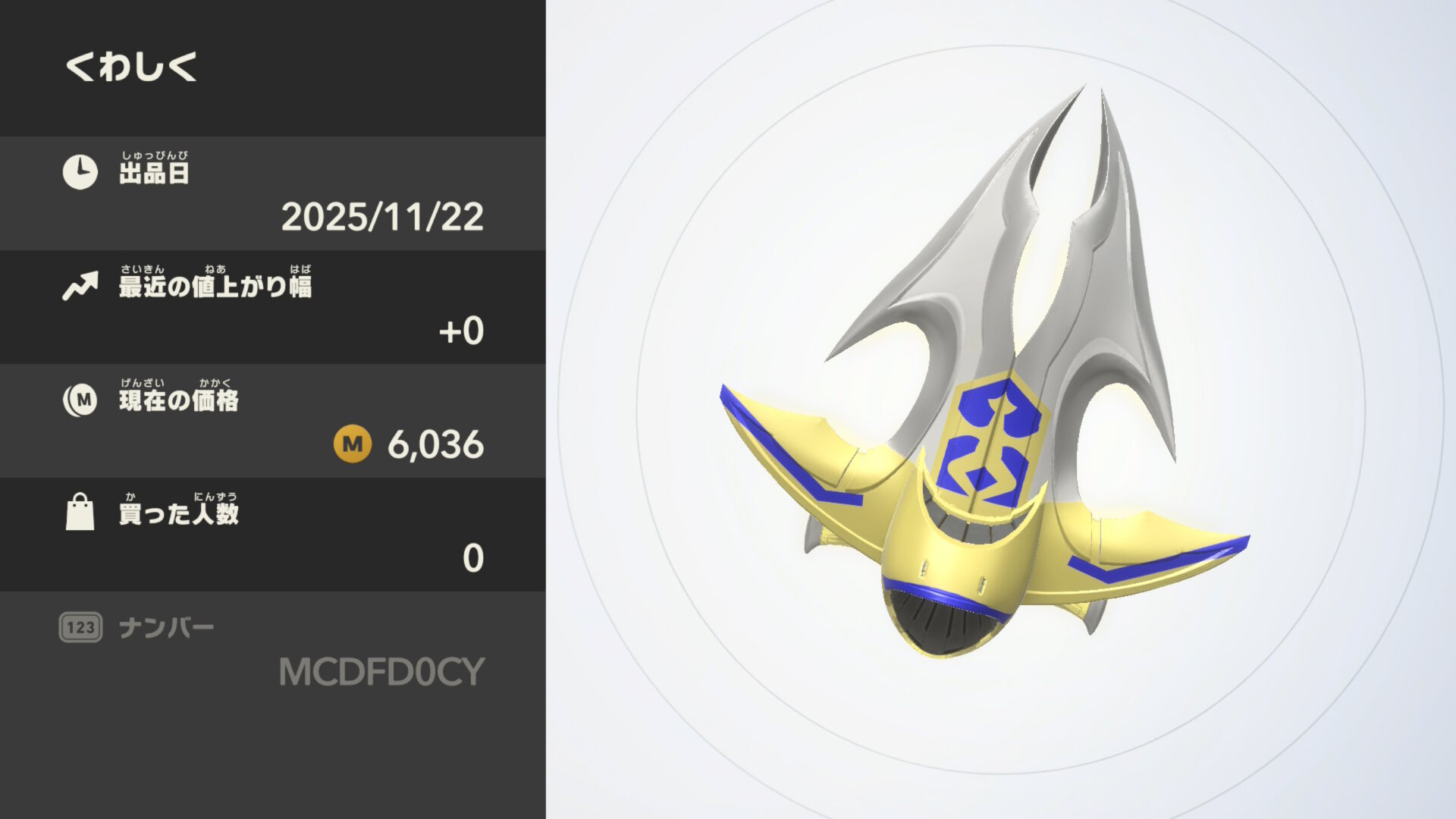The image size is (1456, 819).
Task: Click the price value 6,036
Action: click(x=436, y=444)
